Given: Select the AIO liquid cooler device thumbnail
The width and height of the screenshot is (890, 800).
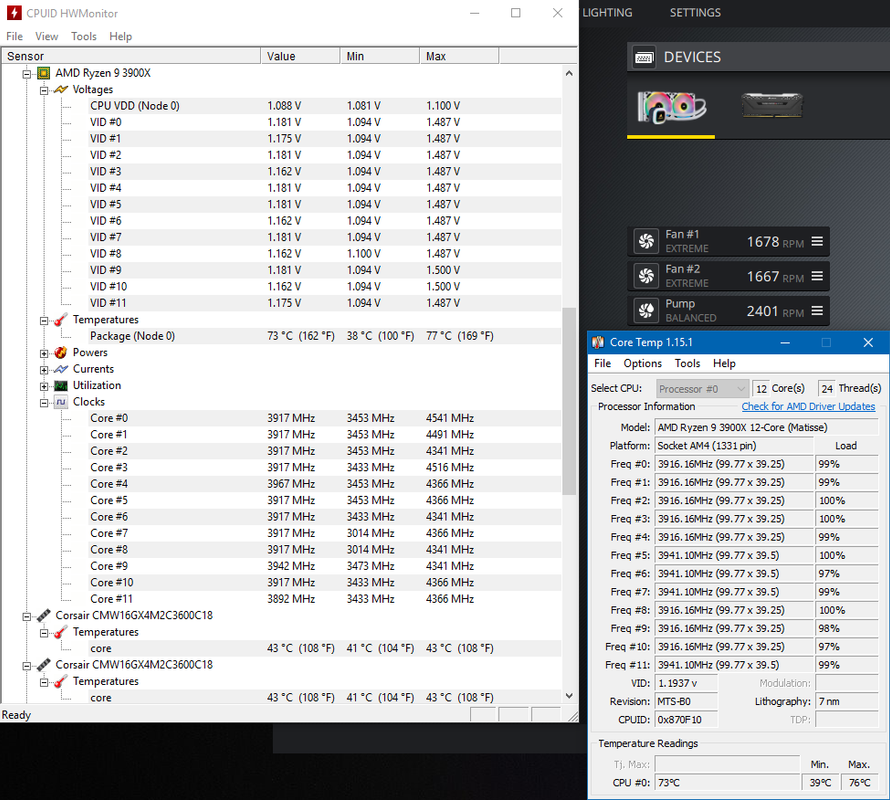Looking at the screenshot, I should tap(671, 107).
